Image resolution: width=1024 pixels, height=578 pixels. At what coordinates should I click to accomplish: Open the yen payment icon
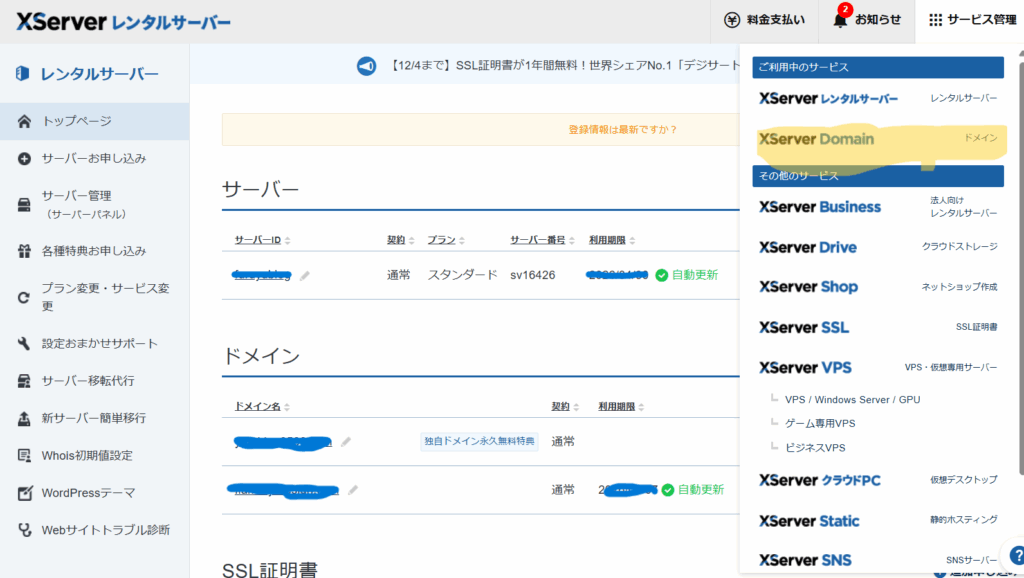click(732, 20)
